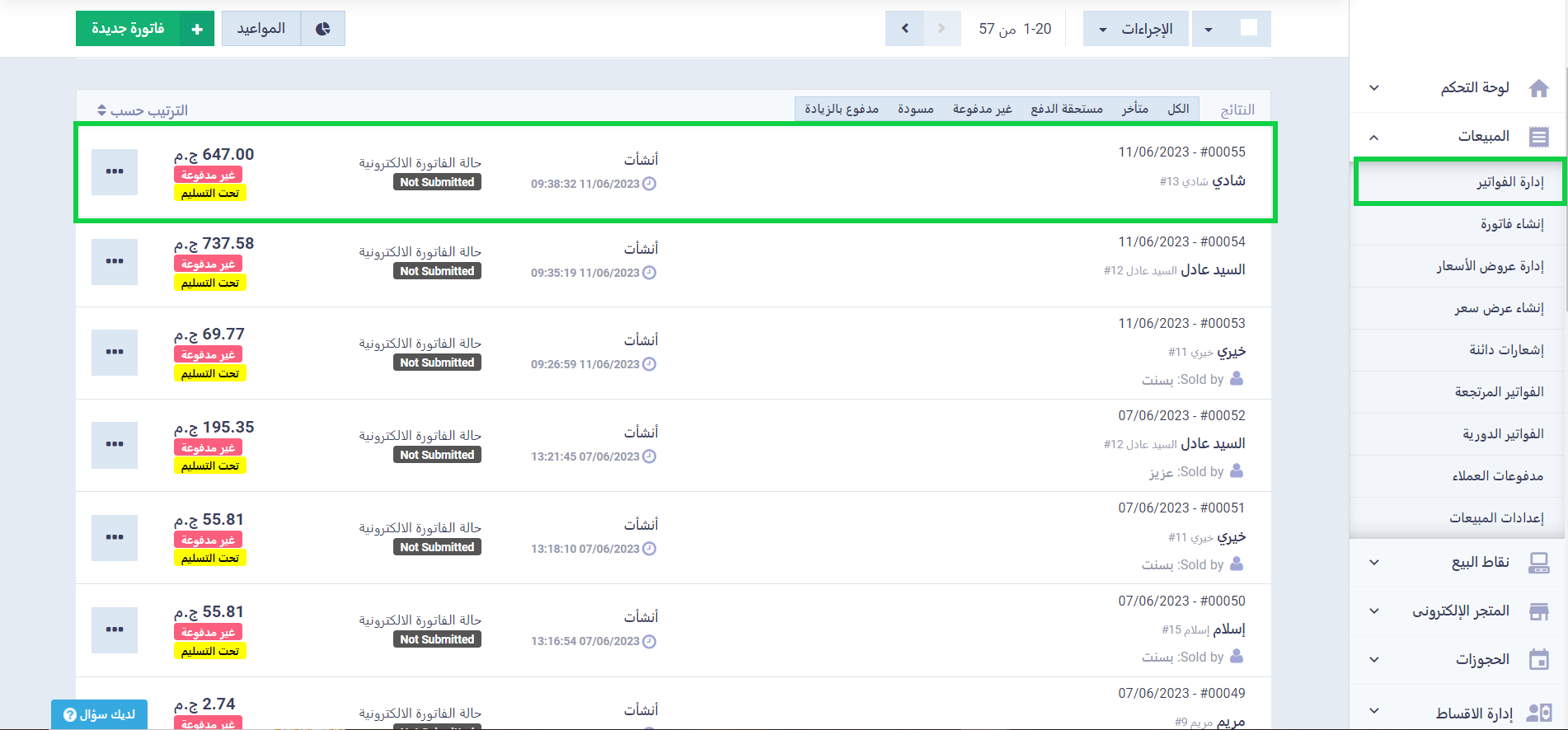1568x730 pixels.
Task: Switch to the مسودة draft filter tab
Action: (915, 109)
